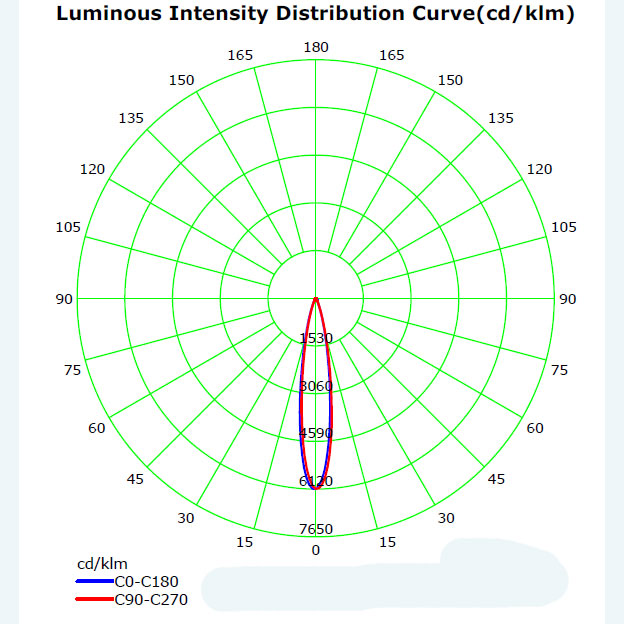The image size is (624, 624).
Task: Click the 75 label on the left side
Action: click(72, 370)
